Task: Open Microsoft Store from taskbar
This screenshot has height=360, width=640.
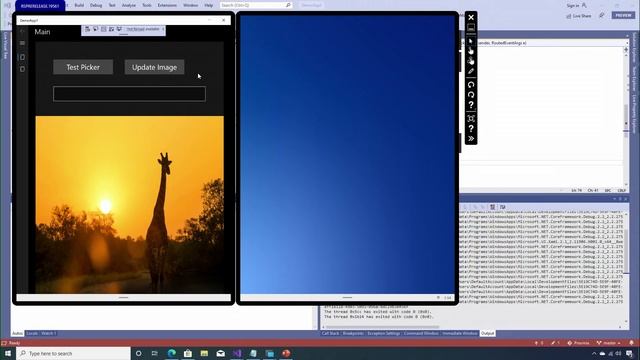Action: point(188,353)
